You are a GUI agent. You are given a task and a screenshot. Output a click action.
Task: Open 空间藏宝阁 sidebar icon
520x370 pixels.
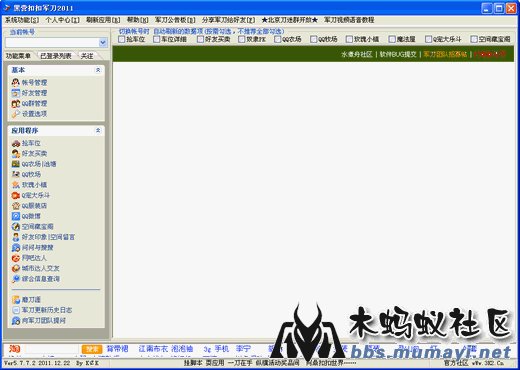coord(16,227)
